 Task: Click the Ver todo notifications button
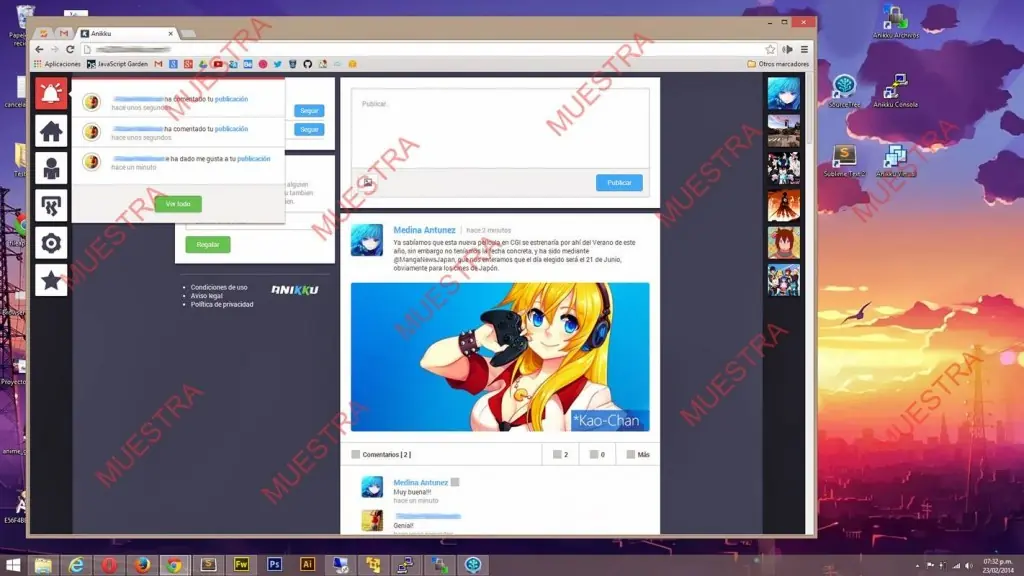178,204
